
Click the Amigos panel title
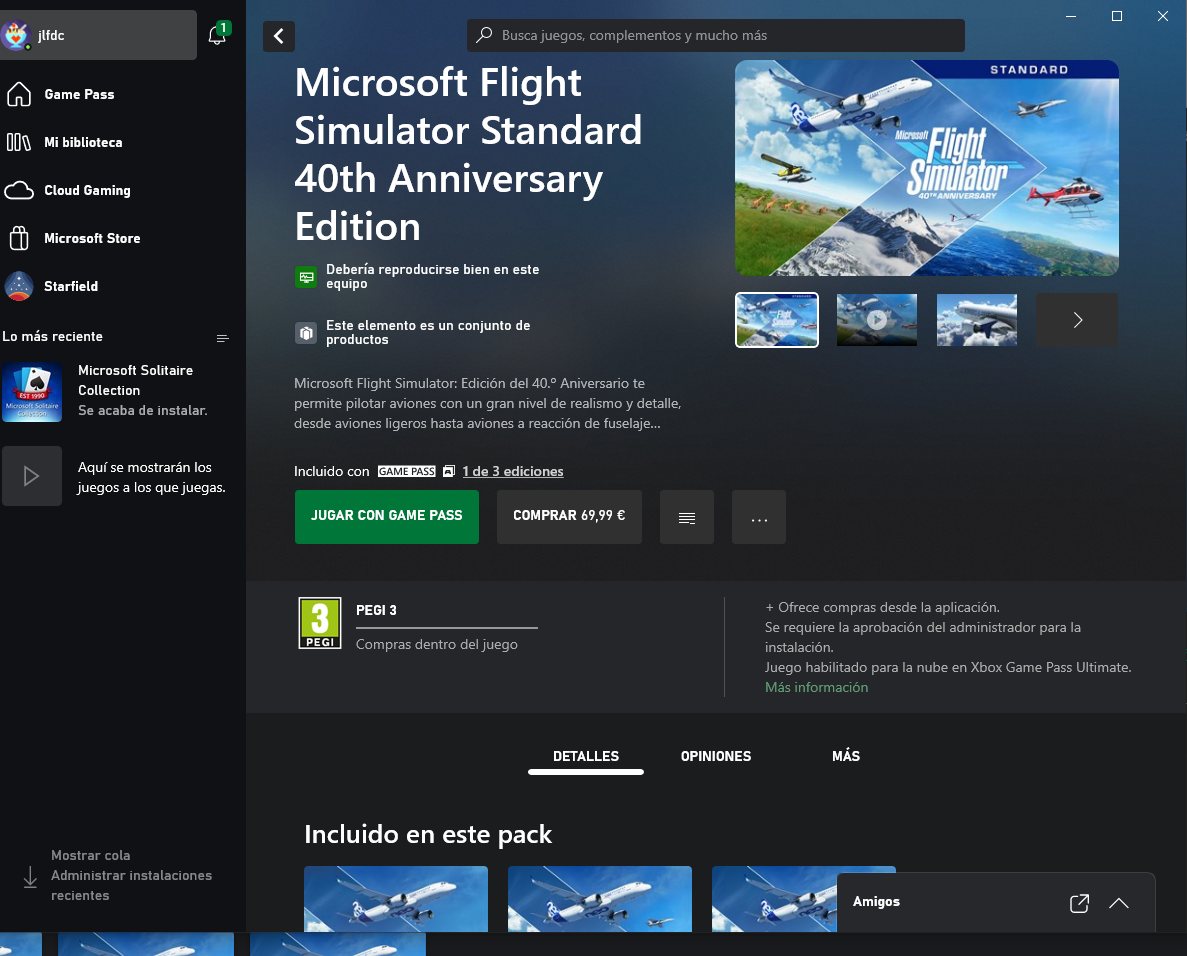pyautogui.click(x=877, y=902)
